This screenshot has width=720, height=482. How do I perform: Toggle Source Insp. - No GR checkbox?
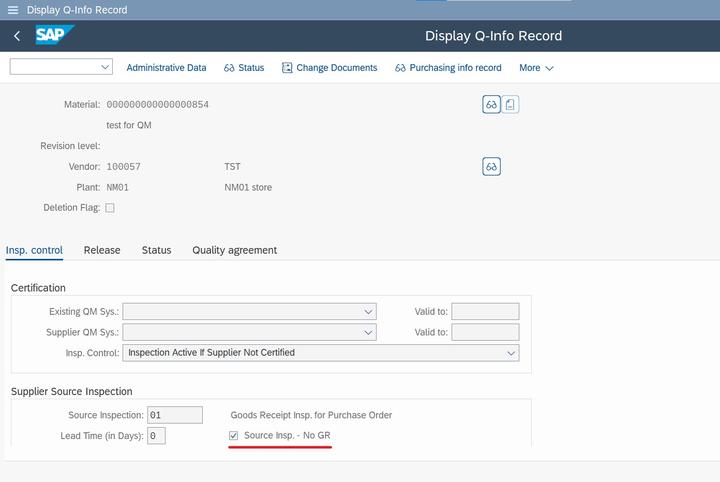click(x=234, y=436)
